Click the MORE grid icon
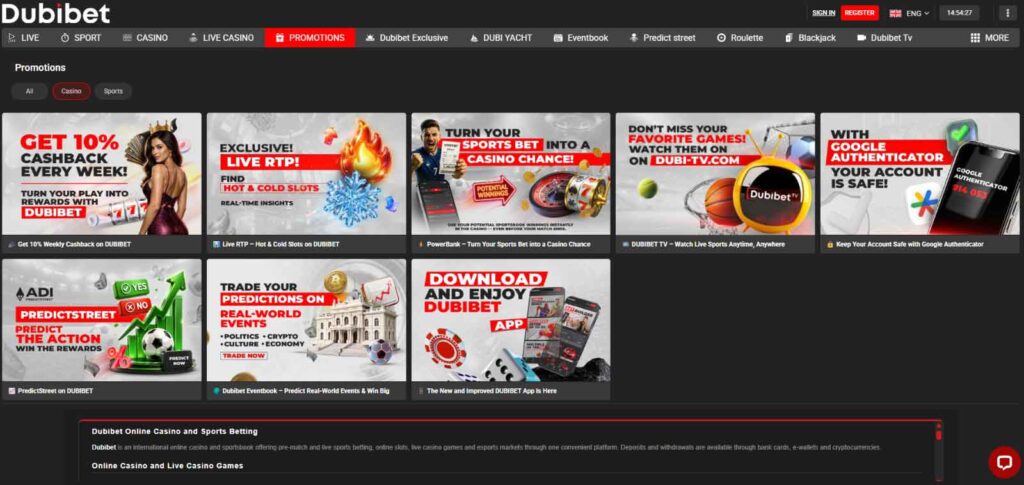This screenshot has width=1024, height=485. (975, 38)
